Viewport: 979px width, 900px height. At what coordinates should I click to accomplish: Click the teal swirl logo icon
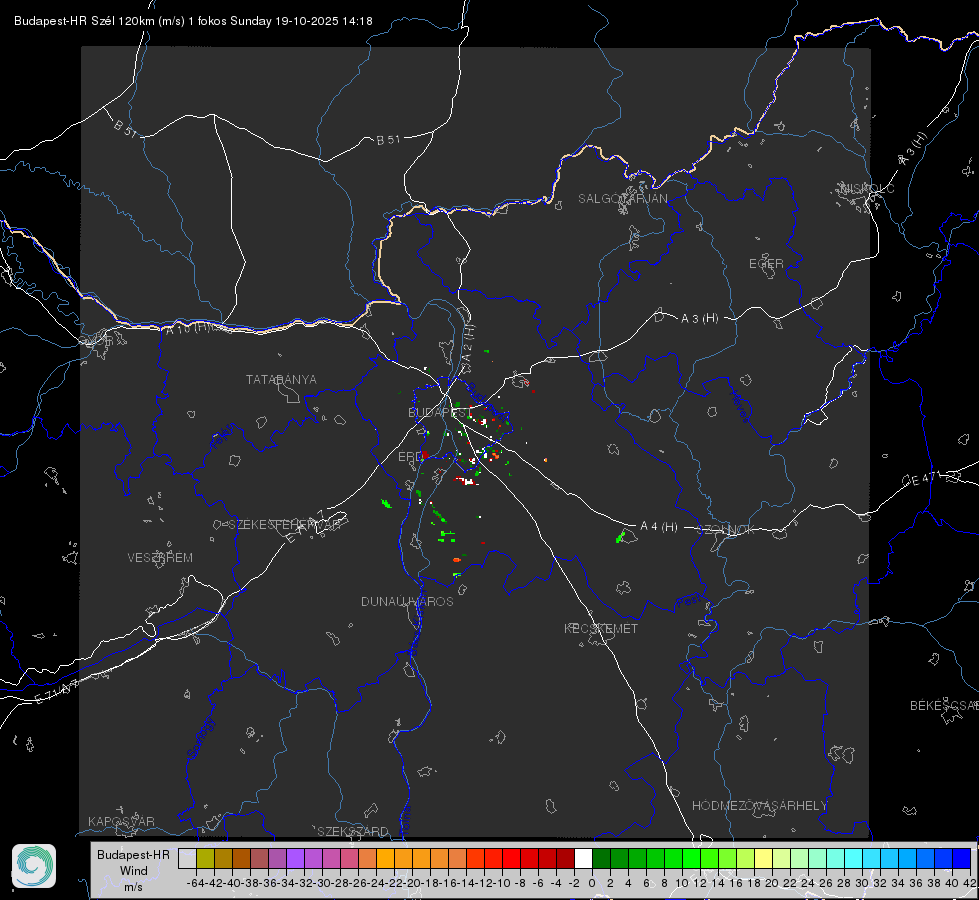(34, 866)
